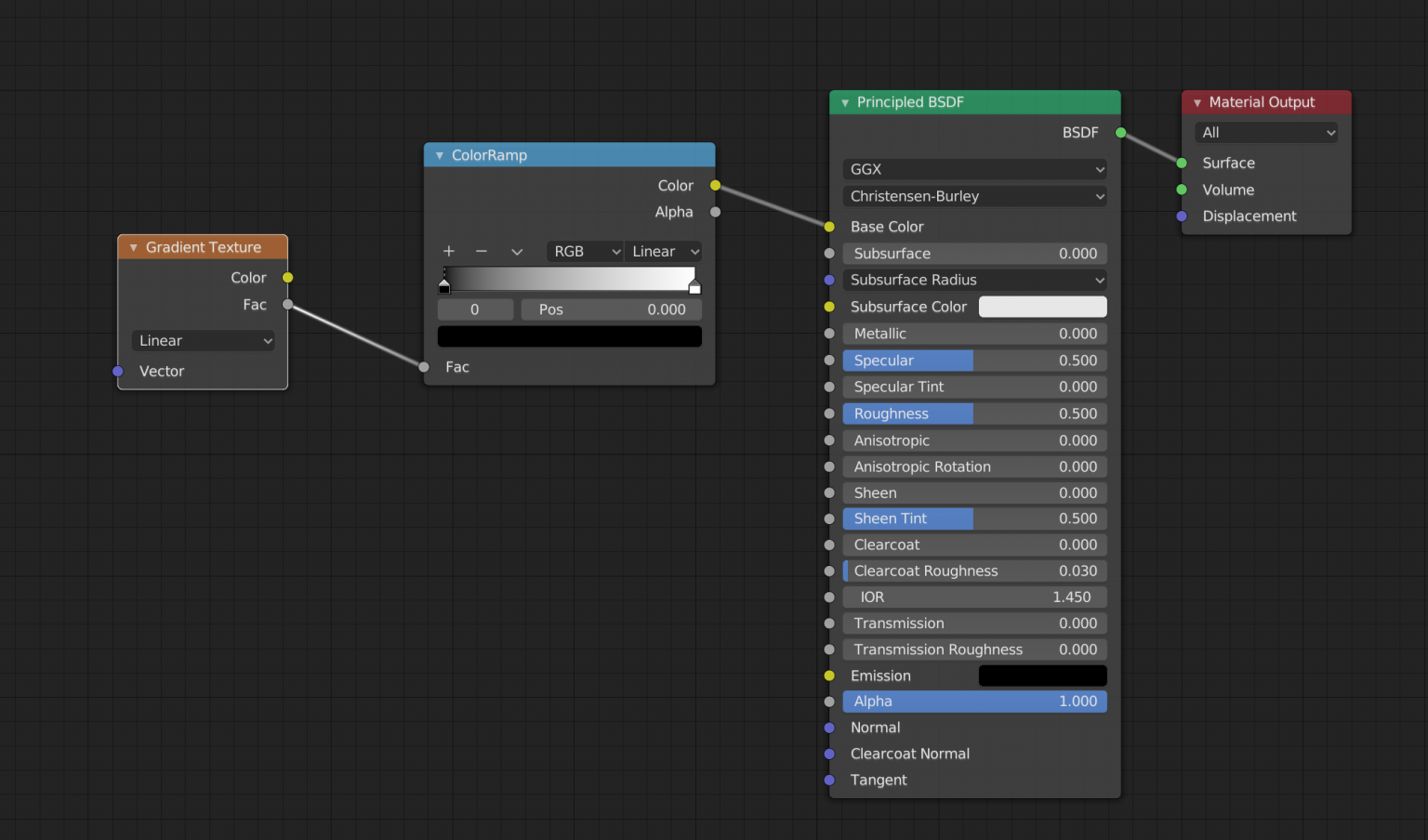Click the Roughness slider field
The height and width of the screenshot is (840, 1428).
(x=975, y=413)
